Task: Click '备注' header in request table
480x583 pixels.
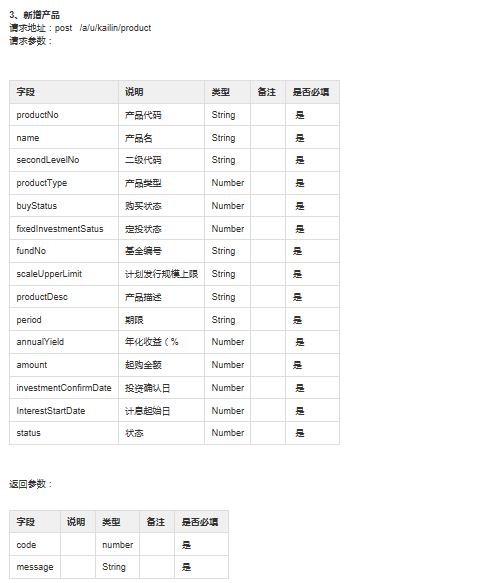Action: click(x=267, y=92)
